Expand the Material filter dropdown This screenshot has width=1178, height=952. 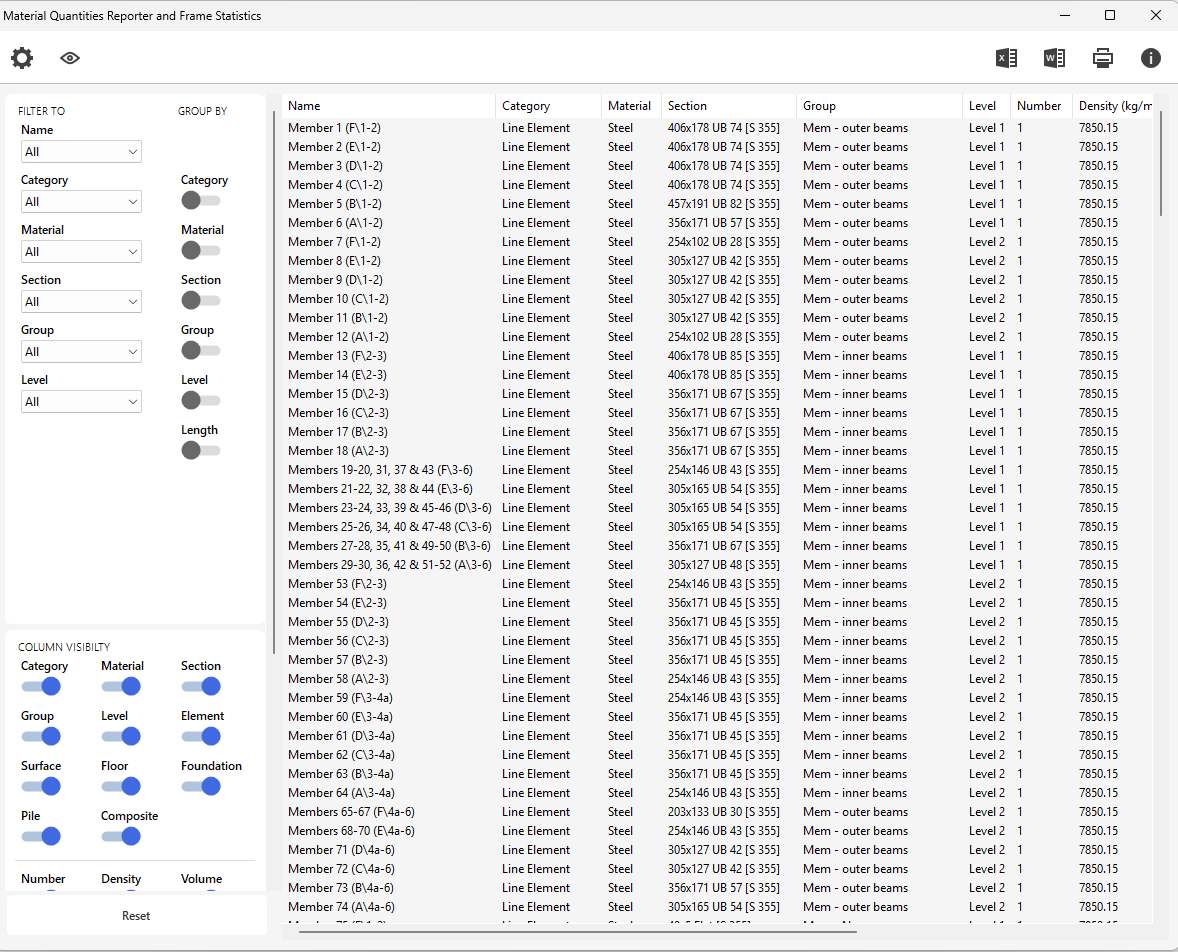click(81, 252)
